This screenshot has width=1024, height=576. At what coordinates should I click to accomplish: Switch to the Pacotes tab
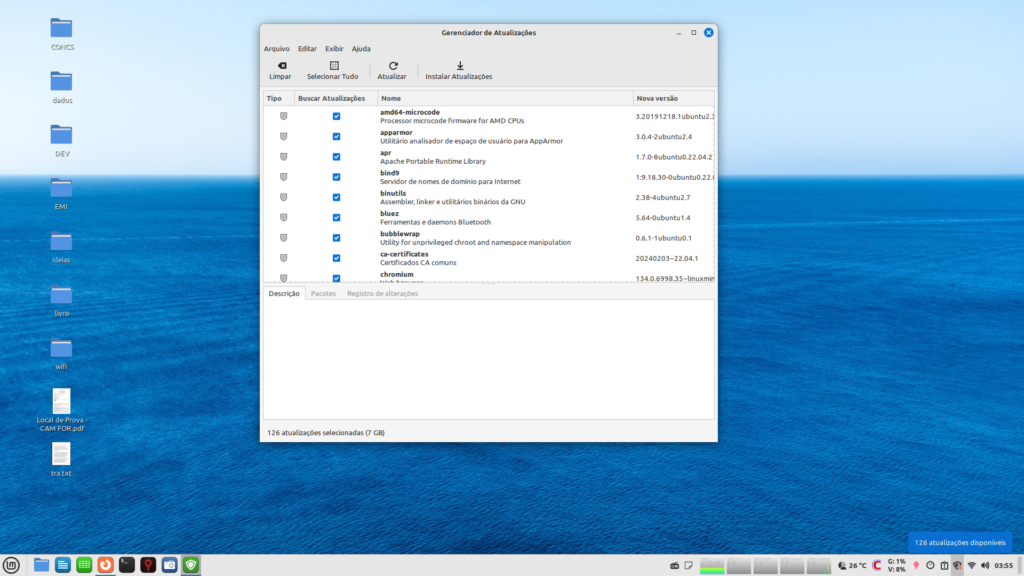tap(323, 294)
